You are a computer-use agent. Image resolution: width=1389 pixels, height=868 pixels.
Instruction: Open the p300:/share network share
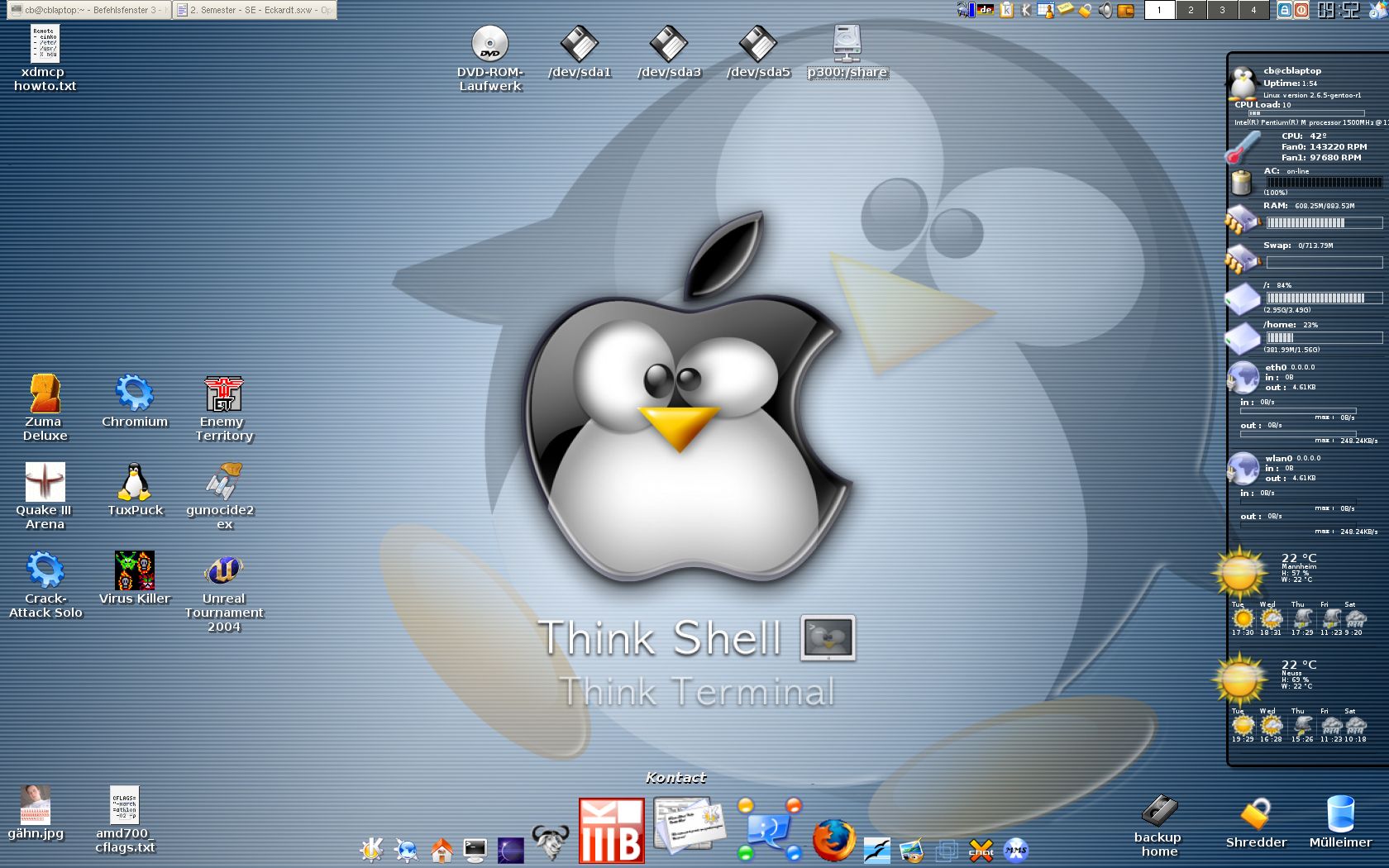(x=847, y=53)
